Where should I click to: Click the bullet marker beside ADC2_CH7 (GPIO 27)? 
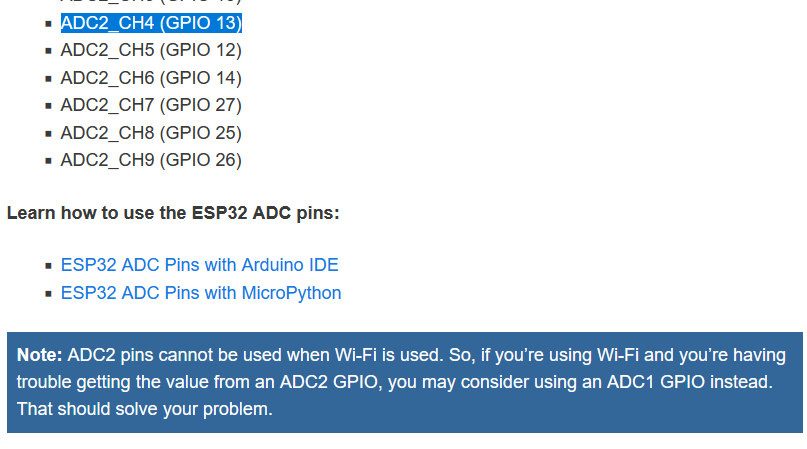coord(48,106)
